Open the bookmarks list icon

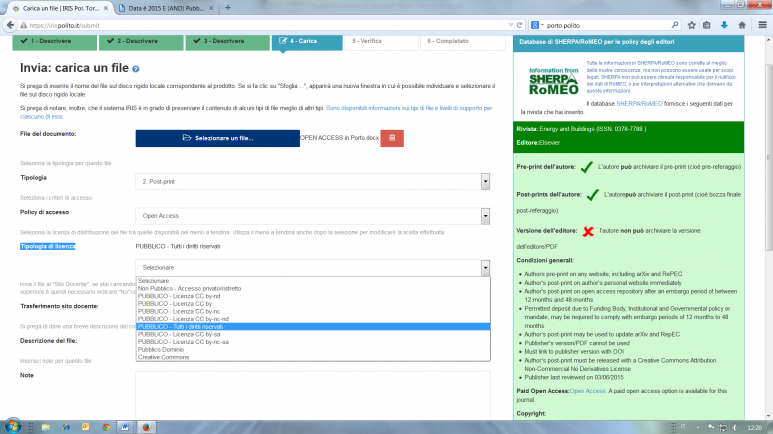[x=707, y=25]
